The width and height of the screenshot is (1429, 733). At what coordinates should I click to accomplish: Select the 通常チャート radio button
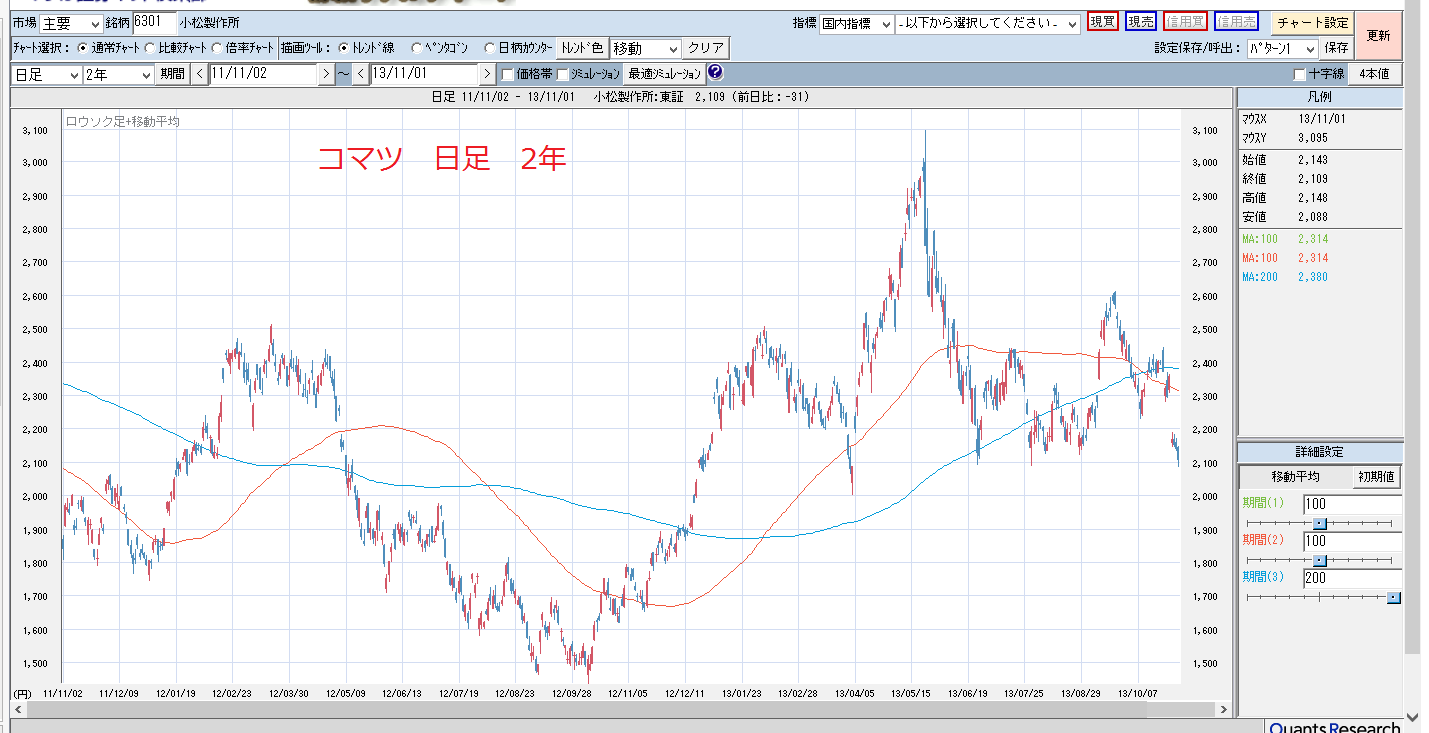click(x=83, y=48)
